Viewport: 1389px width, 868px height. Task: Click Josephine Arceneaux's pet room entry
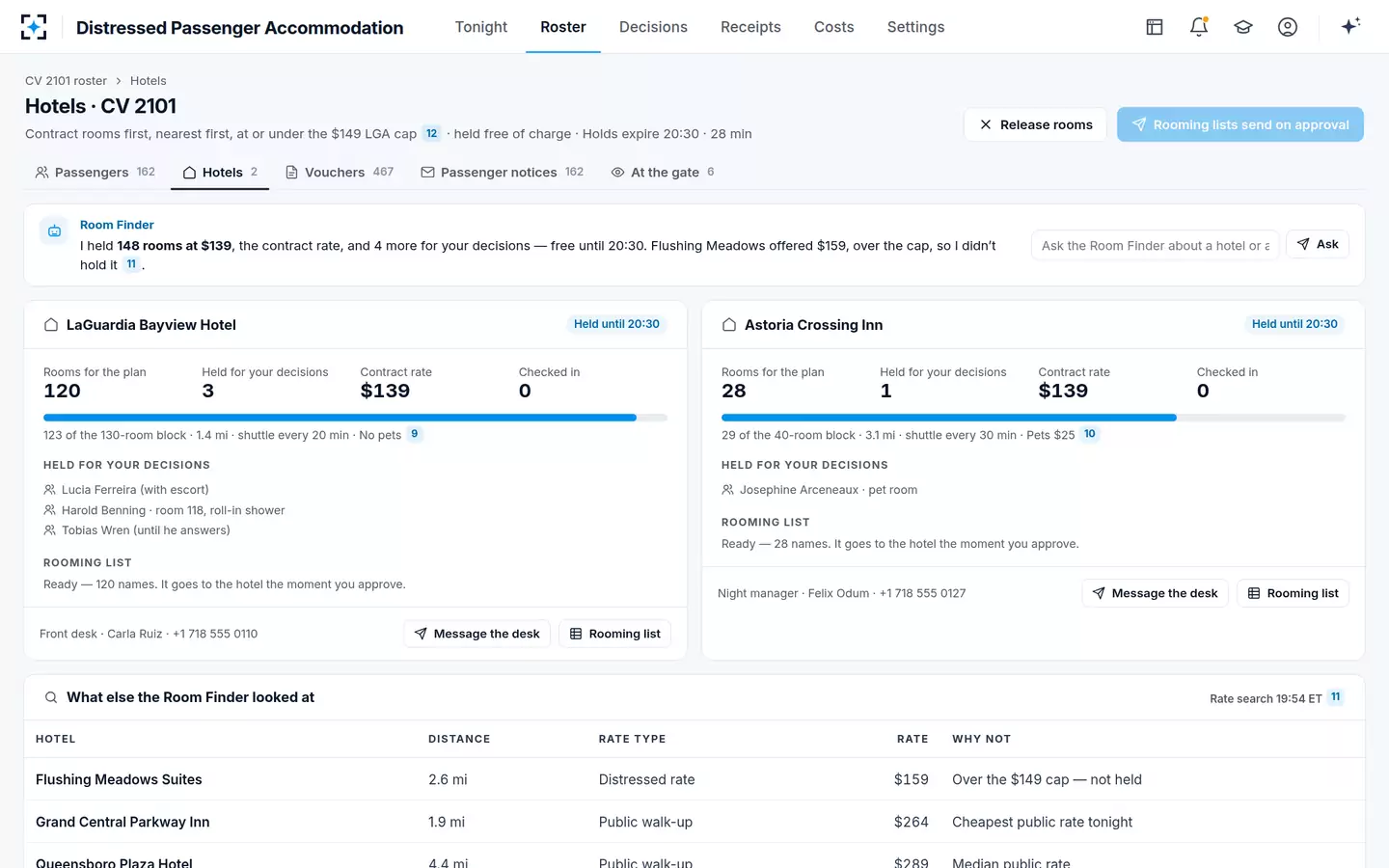[819, 490]
